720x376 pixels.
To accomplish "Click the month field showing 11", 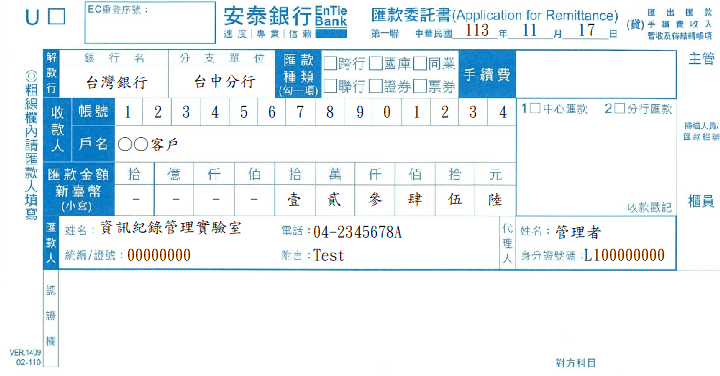I will [529, 31].
